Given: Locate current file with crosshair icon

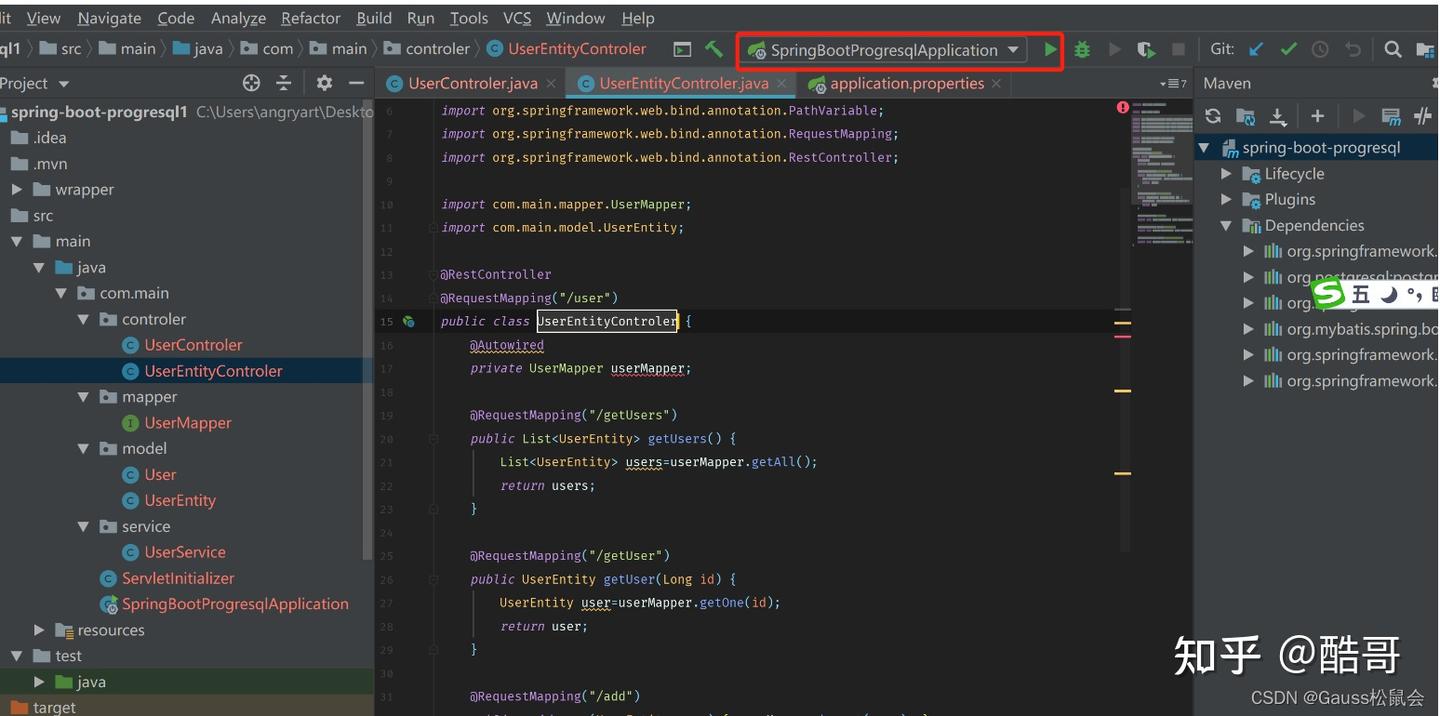Looking at the screenshot, I should point(251,83).
